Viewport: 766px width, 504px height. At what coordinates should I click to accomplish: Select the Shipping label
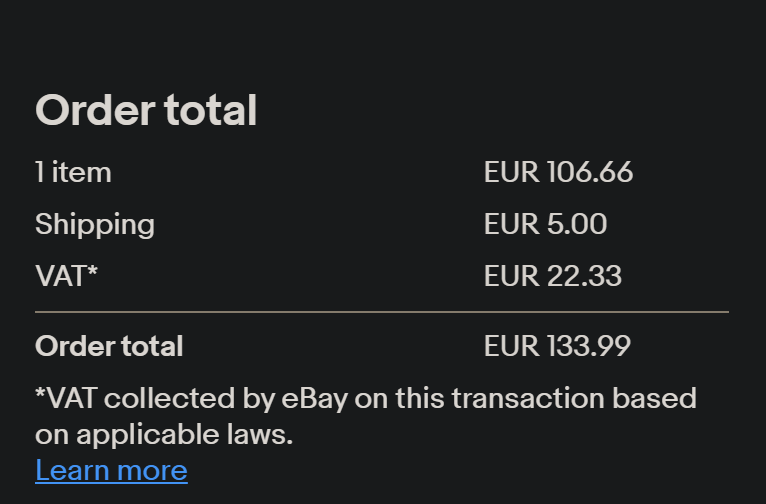point(95,225)
